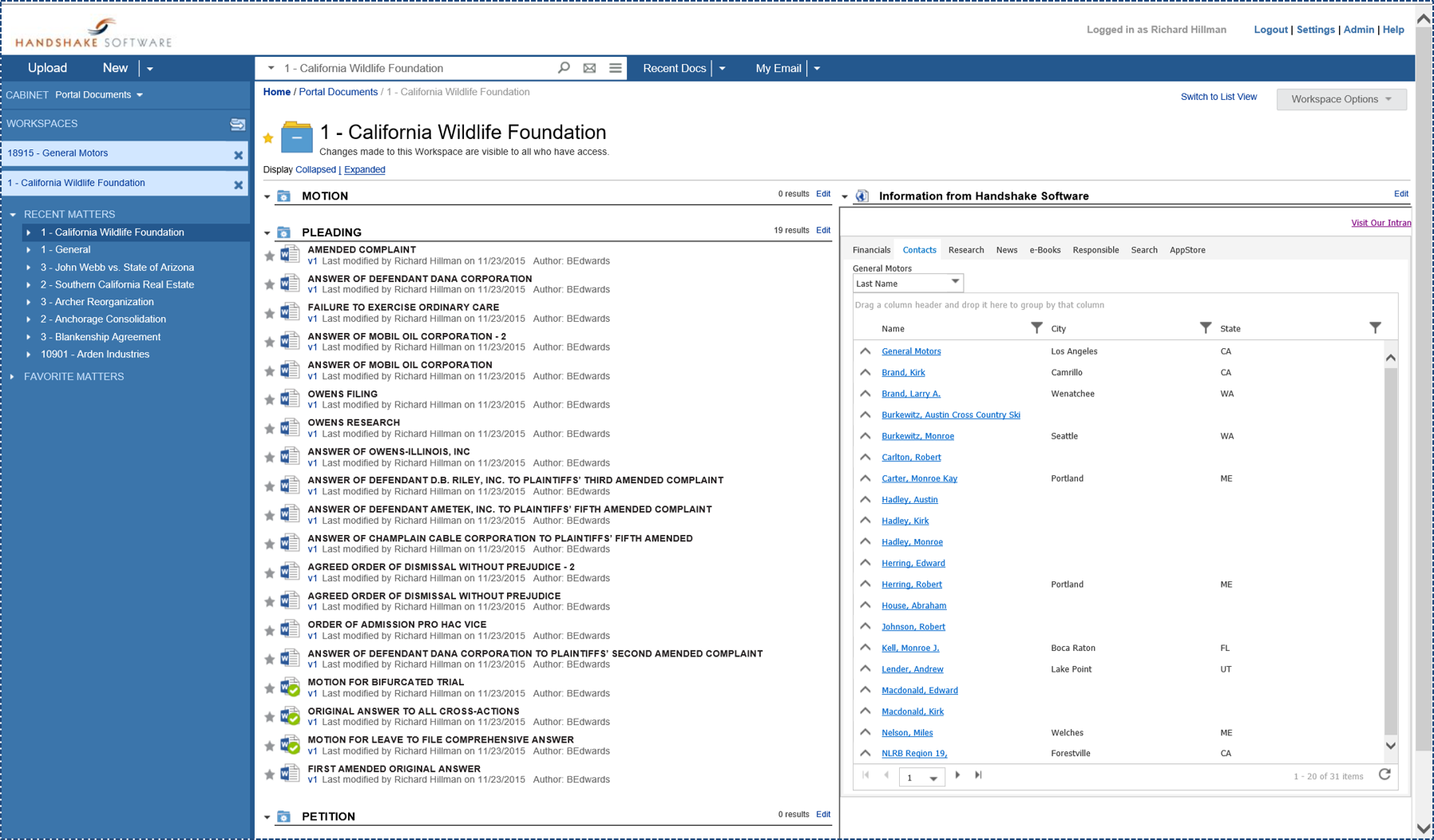
Task: Star the FIRST AMENDED ORIGINAL ANSWER document
Action: point(269,774)
